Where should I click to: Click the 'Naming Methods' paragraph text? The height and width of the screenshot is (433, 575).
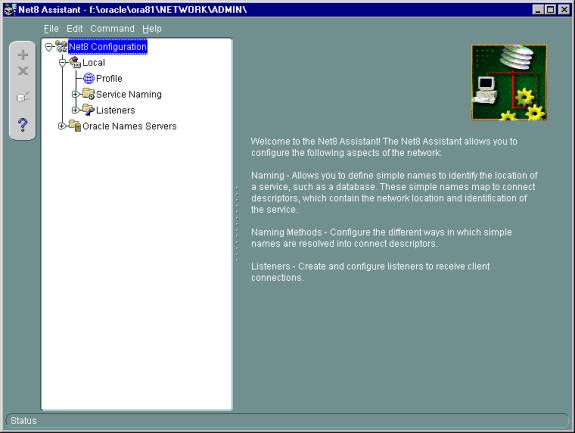[381, 238]
